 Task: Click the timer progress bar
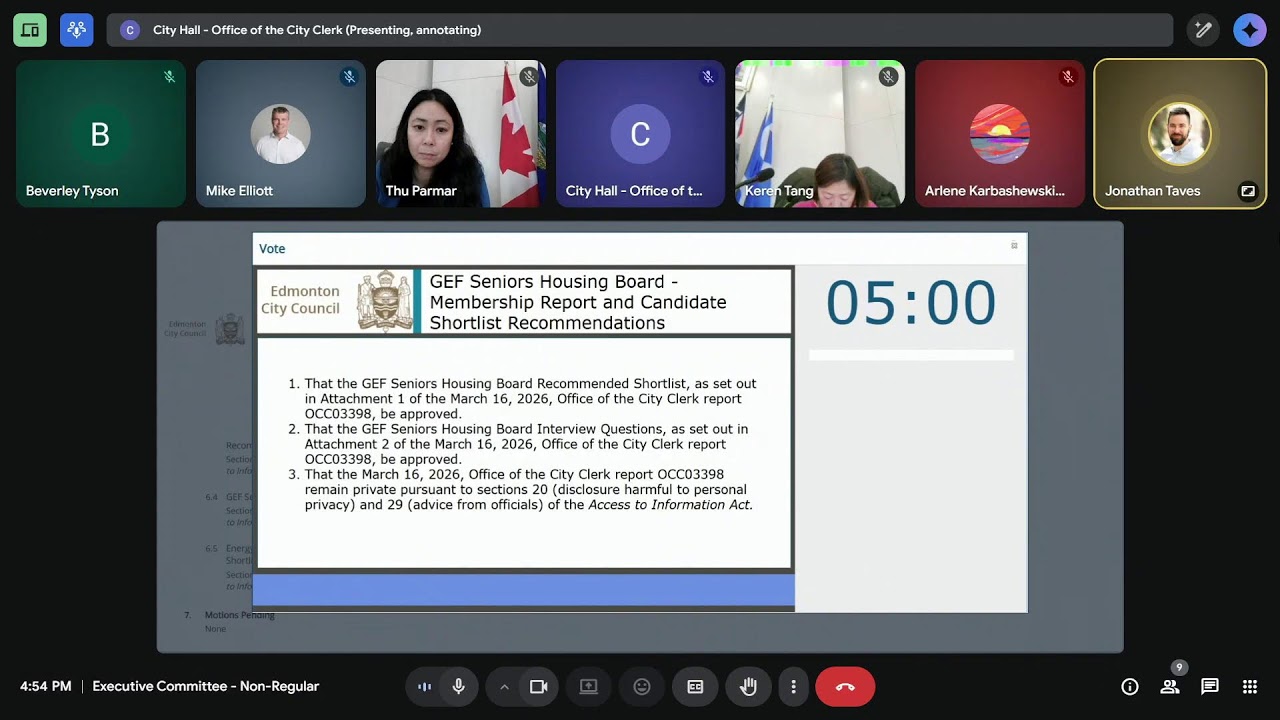tap(911, 355)
